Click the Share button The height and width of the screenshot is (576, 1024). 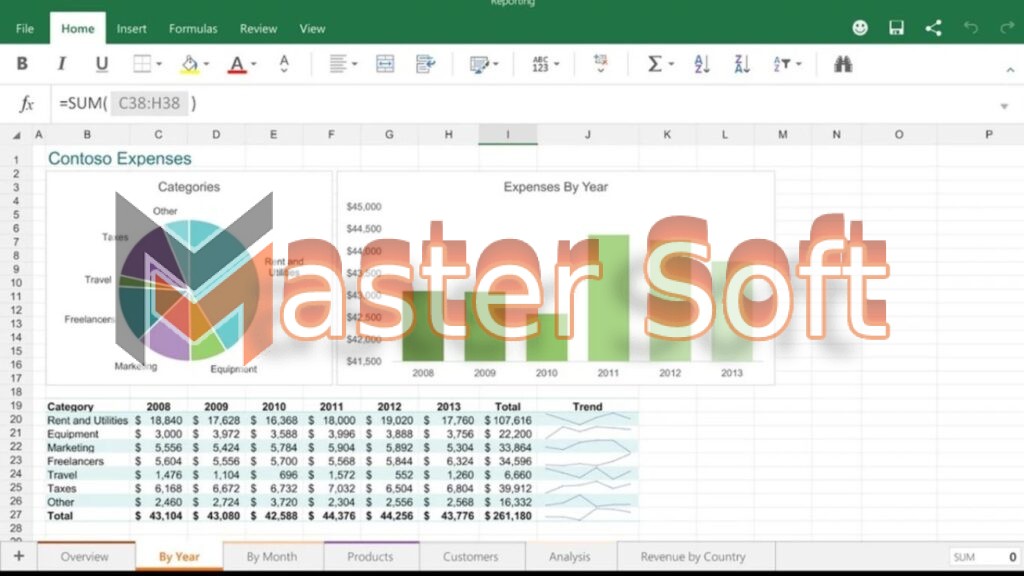pos(933,27)
